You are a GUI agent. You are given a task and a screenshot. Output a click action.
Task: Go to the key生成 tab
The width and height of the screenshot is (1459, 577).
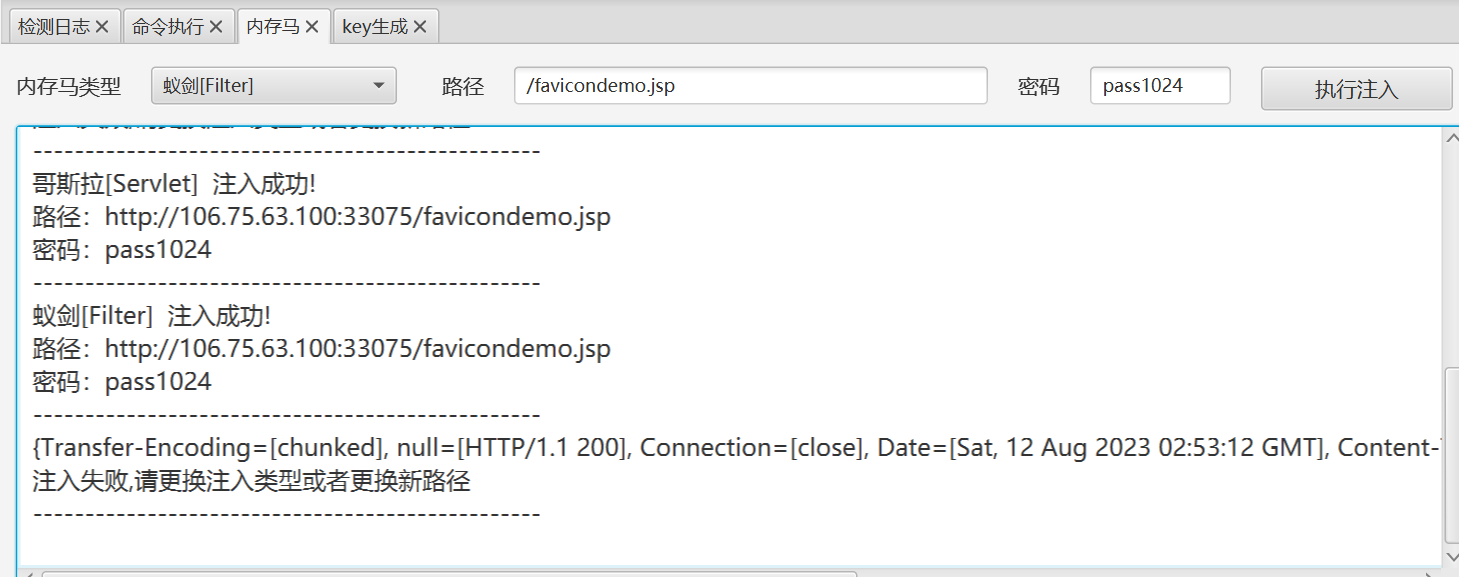375,27
